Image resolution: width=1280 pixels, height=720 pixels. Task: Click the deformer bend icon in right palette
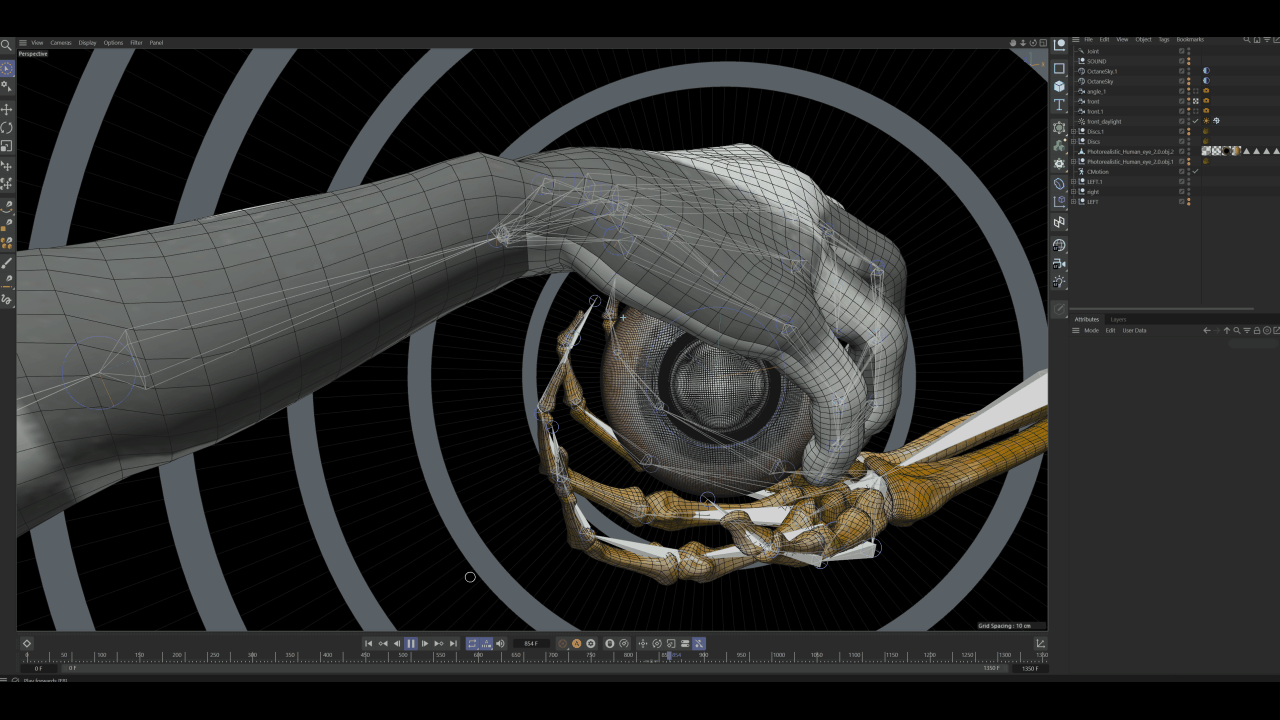click(x=1060, y=184)
